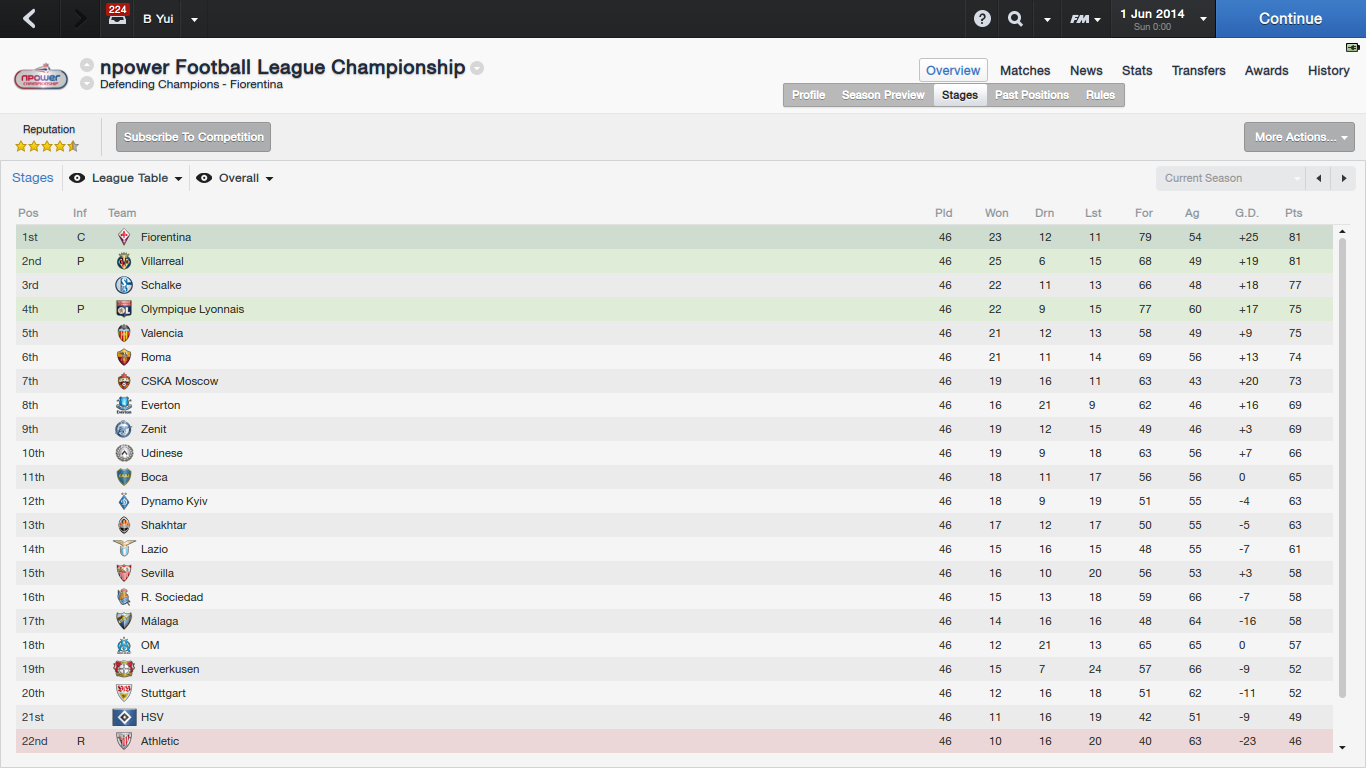The width and height of the screenshot is (1366, 768).
Task: Go back using the back arrow
Action: click(29, 19)
